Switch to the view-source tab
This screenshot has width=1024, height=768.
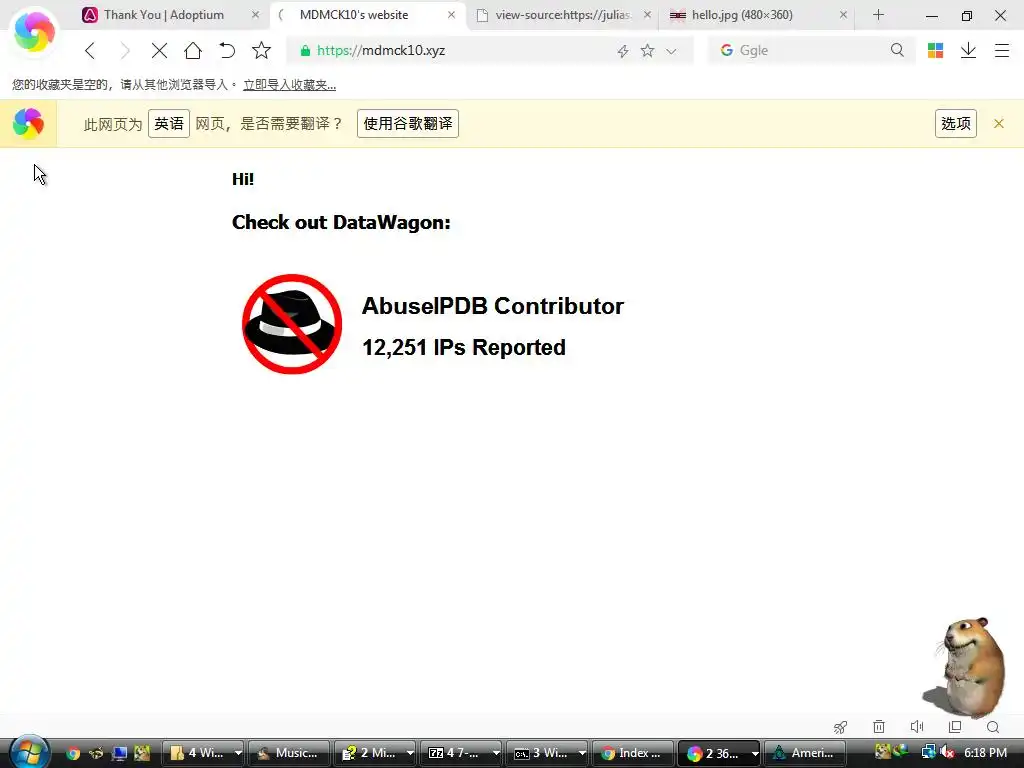562,14
